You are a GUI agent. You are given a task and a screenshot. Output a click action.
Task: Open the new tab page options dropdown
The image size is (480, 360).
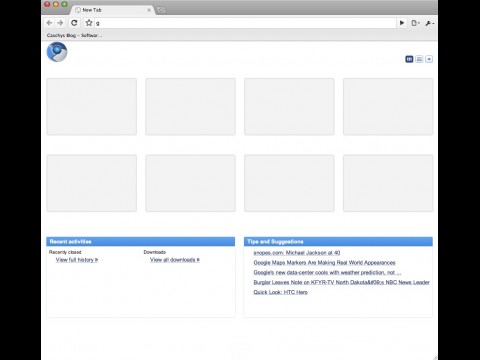[429, 59]
